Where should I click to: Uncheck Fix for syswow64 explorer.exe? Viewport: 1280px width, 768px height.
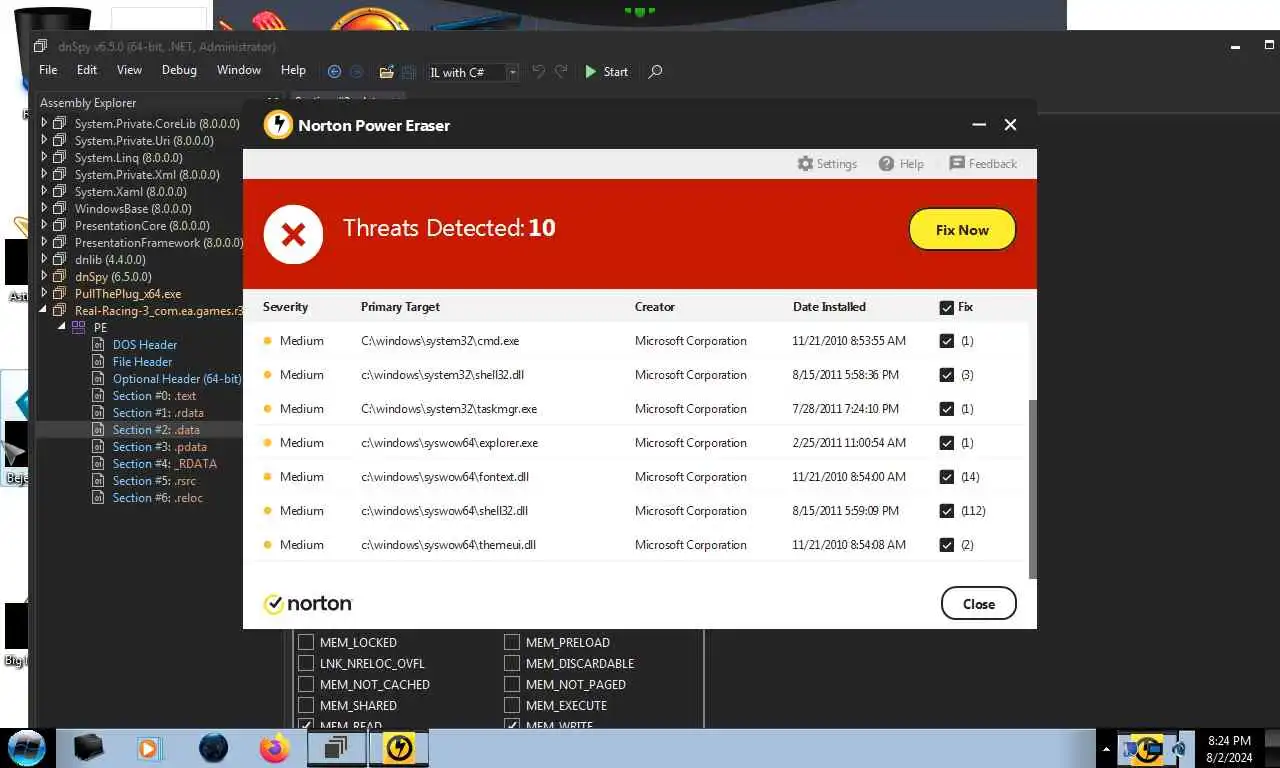tap(947, 443)
